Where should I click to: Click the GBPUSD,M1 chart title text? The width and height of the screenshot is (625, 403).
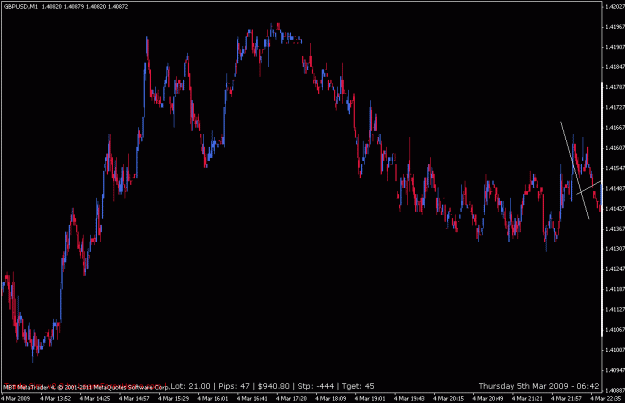[20, 6]
